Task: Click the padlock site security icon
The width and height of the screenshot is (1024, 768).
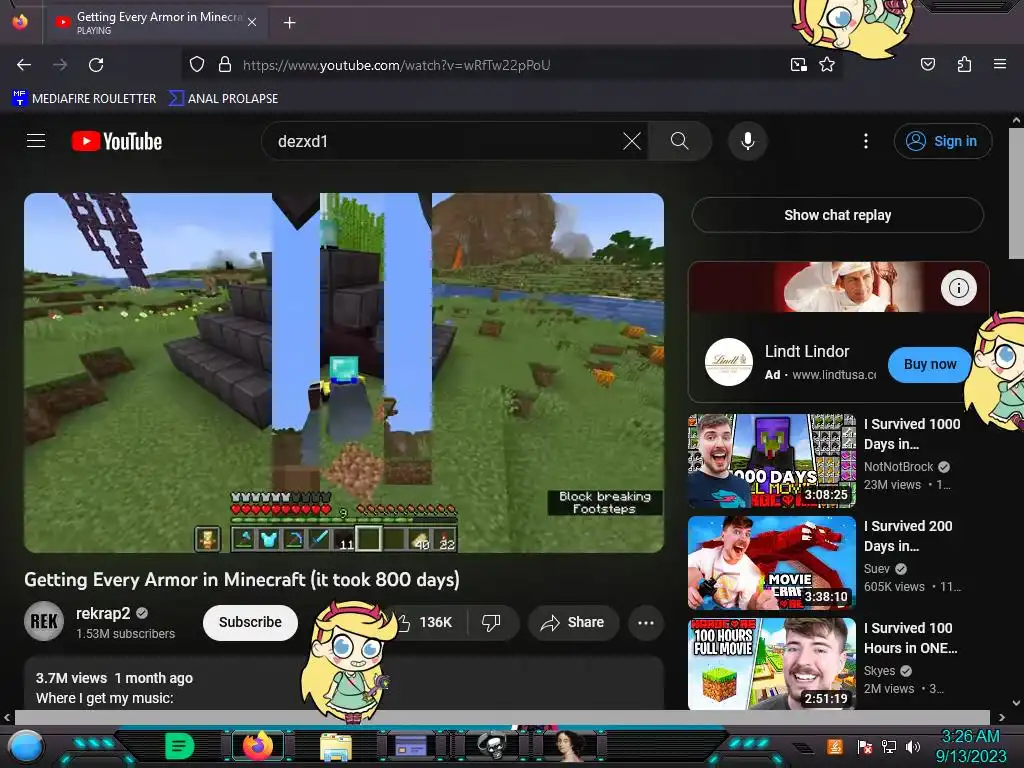Action: [225, 65]
